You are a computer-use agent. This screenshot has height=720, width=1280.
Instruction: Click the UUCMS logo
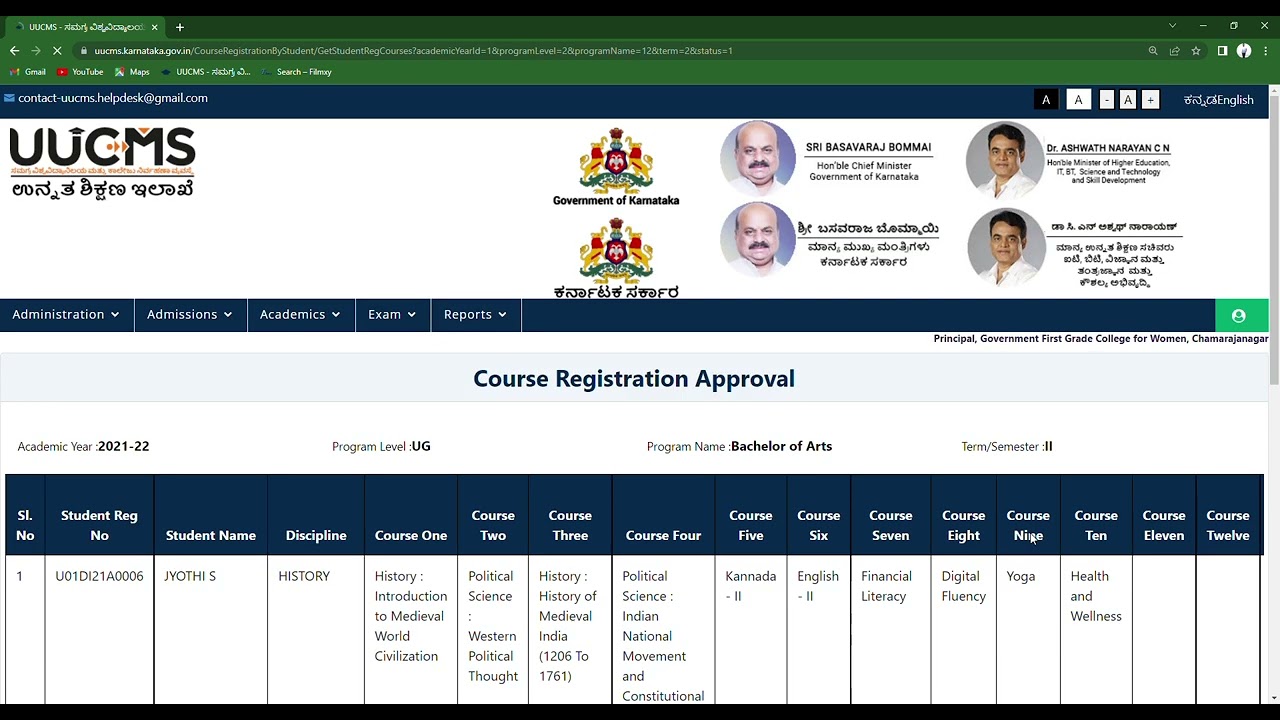[x=102, y=162]
